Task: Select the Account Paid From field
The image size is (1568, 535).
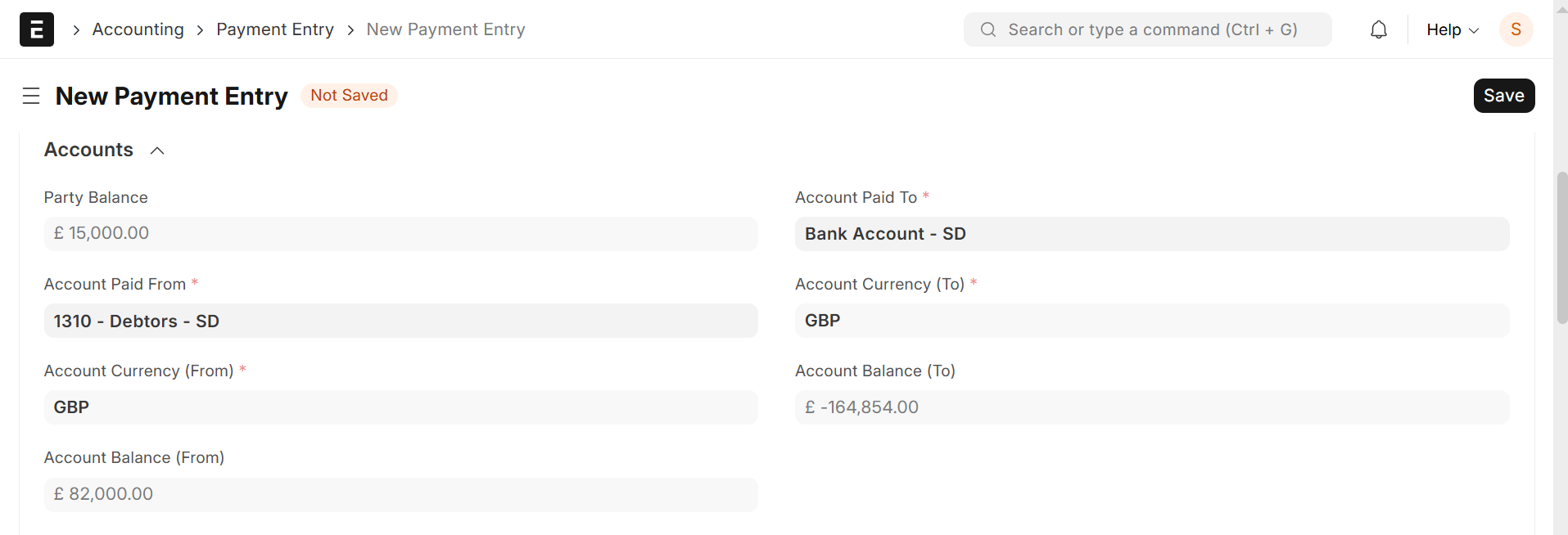Action: [x=400, y=321]
